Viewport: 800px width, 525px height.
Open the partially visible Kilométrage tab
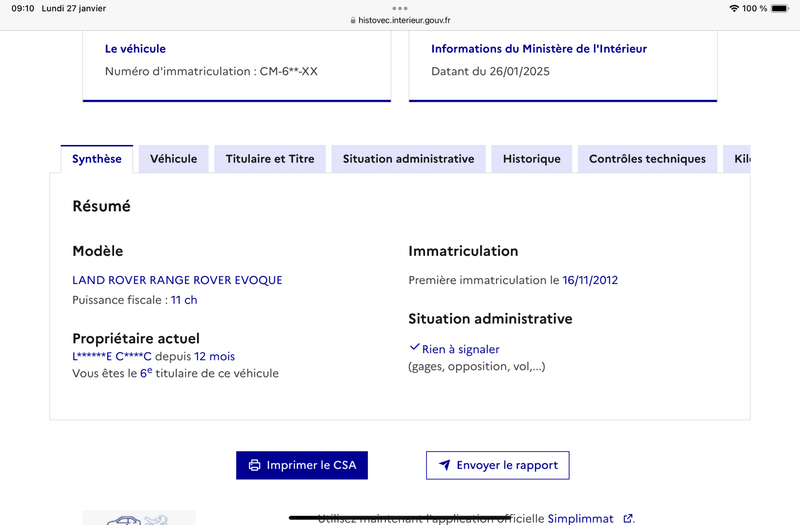pyautogui.click(x=737, y=159)
